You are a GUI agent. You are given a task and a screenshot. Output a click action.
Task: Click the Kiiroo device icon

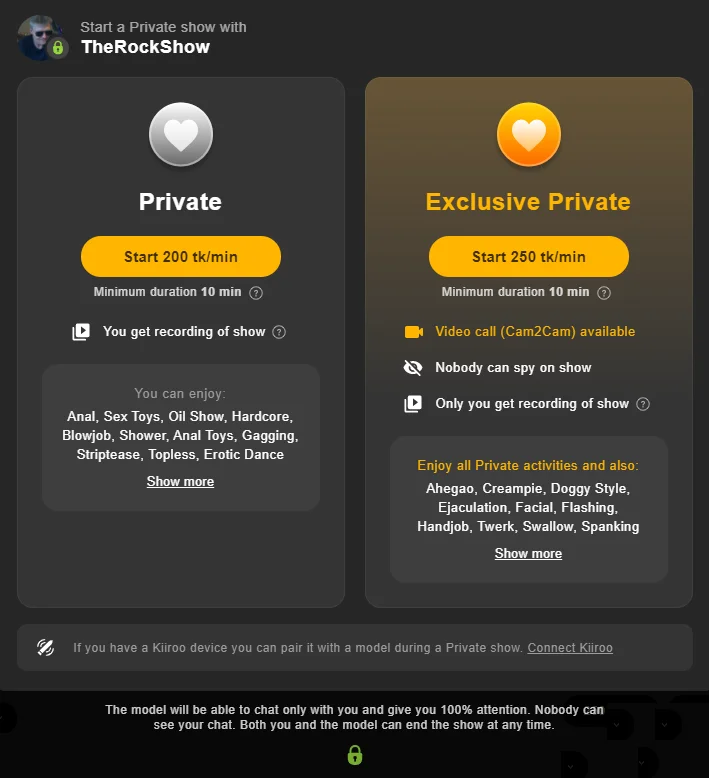(x=46, y=648)
